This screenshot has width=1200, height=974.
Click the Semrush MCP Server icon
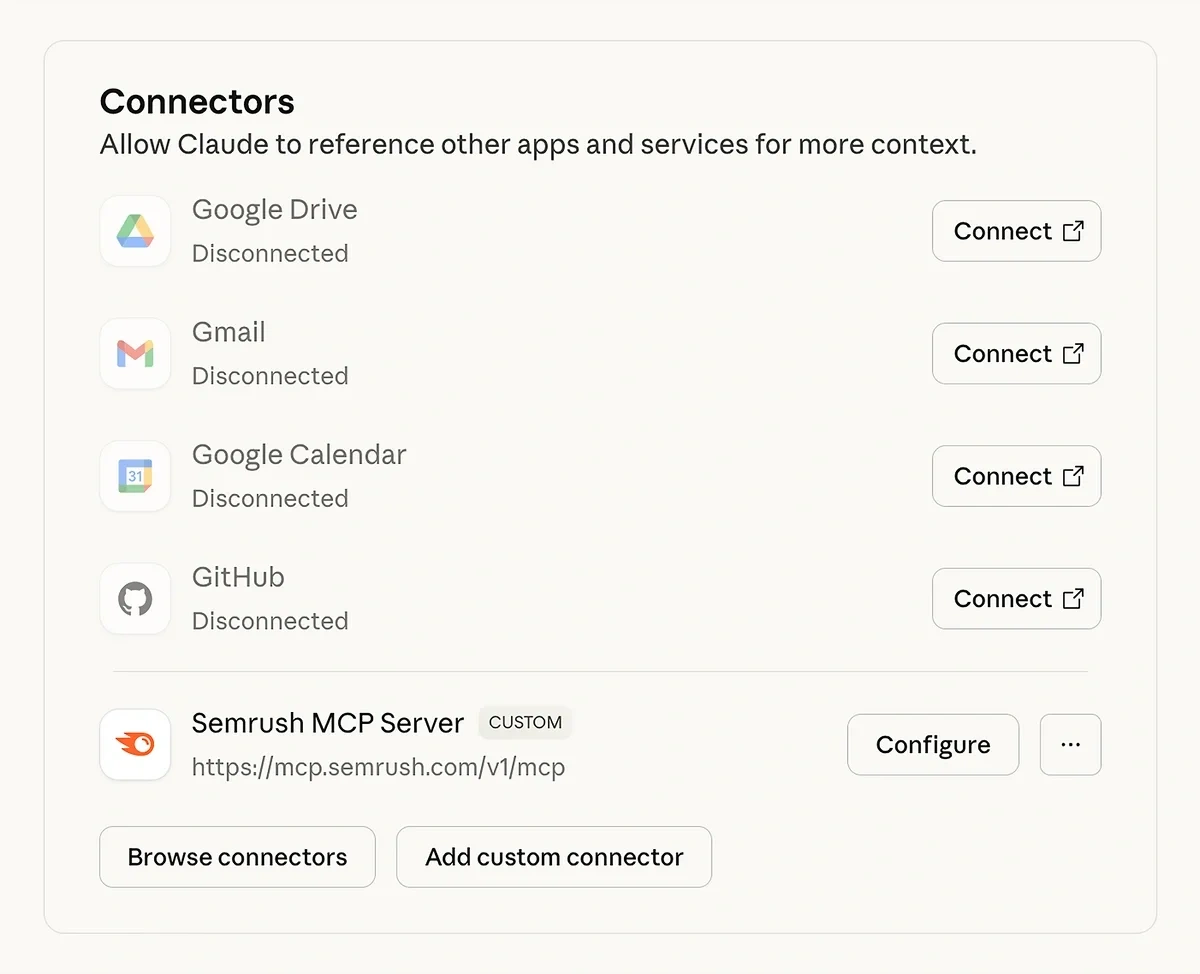click(x=135, y=744)
